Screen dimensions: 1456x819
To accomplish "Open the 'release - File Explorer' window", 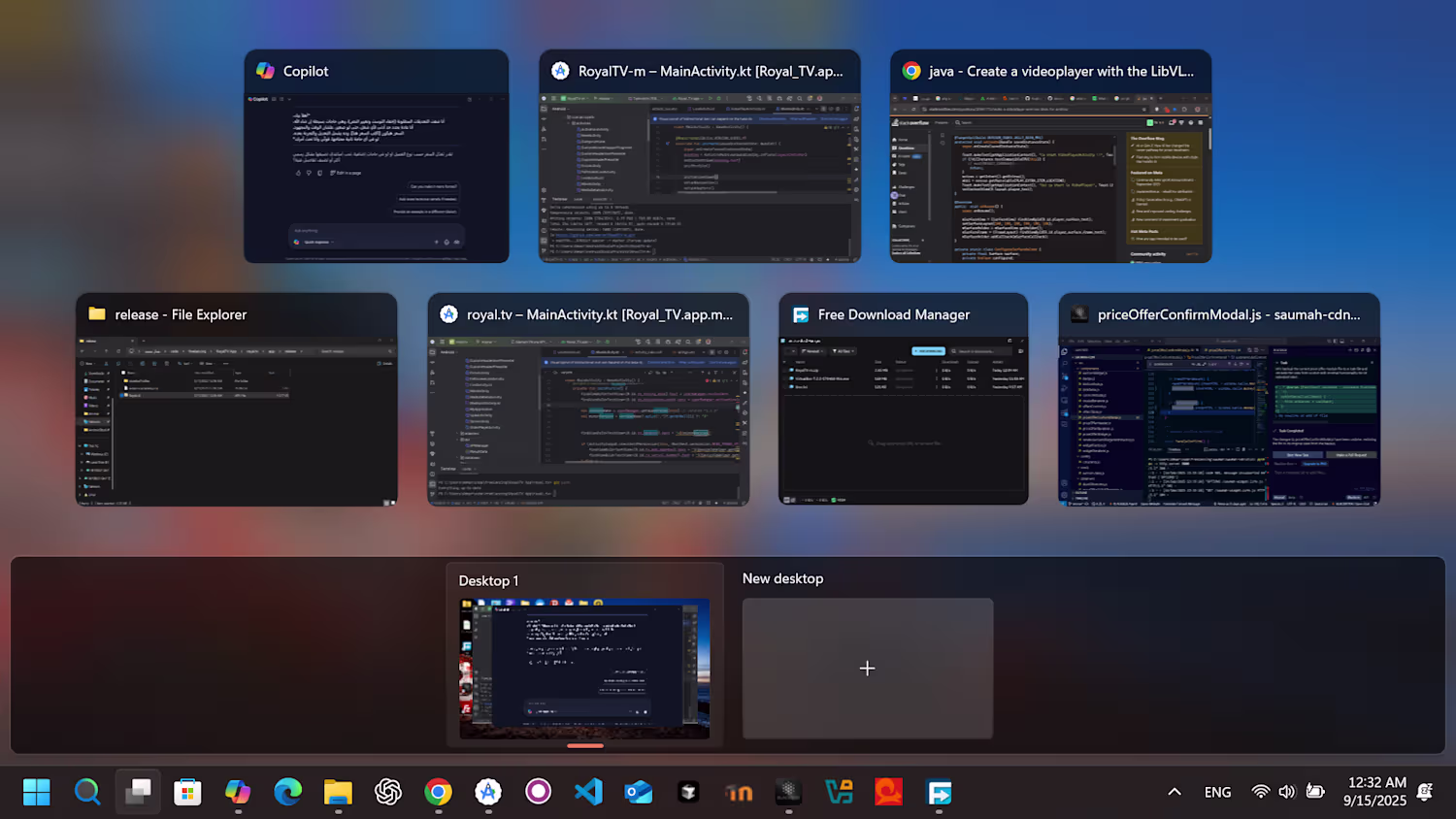I will [237, 400].
